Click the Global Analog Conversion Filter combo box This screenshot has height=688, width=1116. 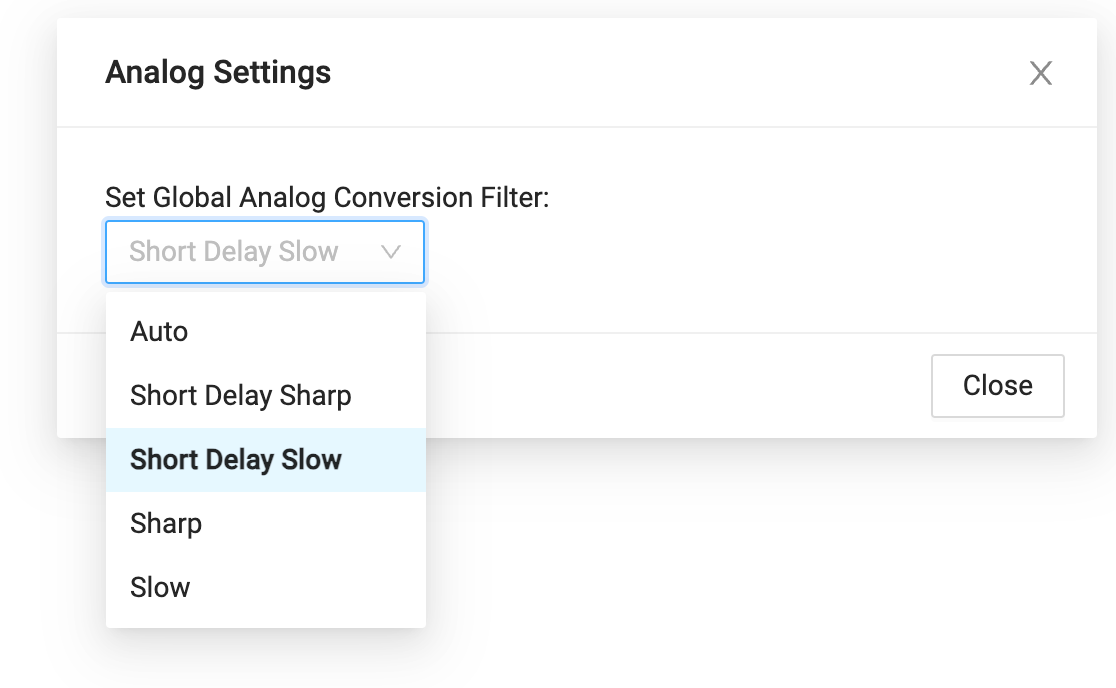[x=265, y=252]
